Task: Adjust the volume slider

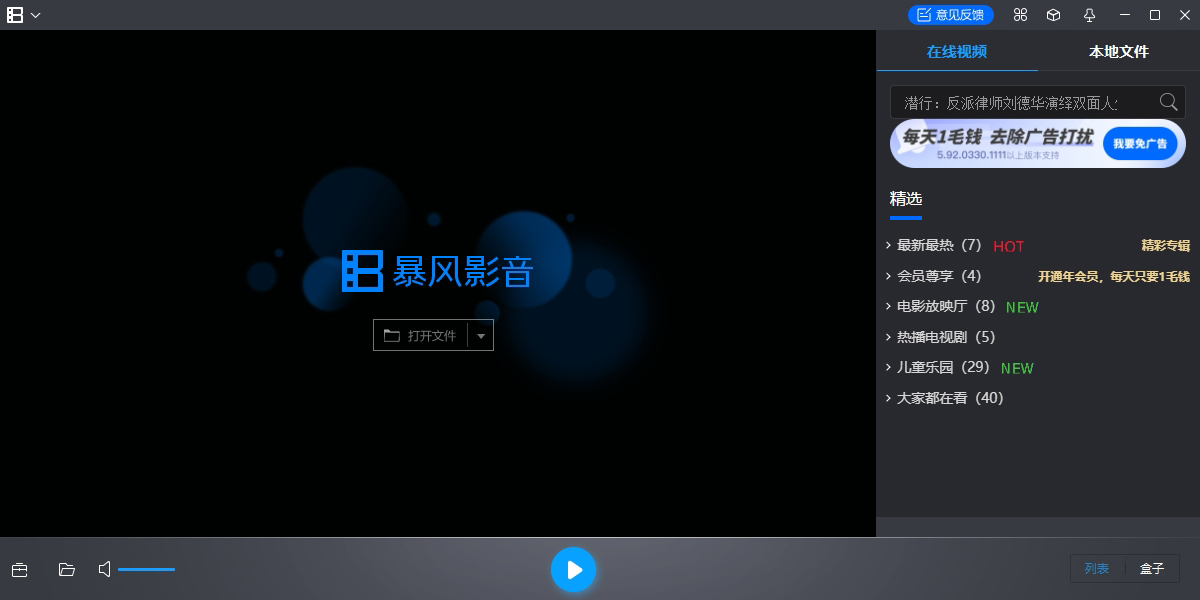Action: tap(146, 570)
